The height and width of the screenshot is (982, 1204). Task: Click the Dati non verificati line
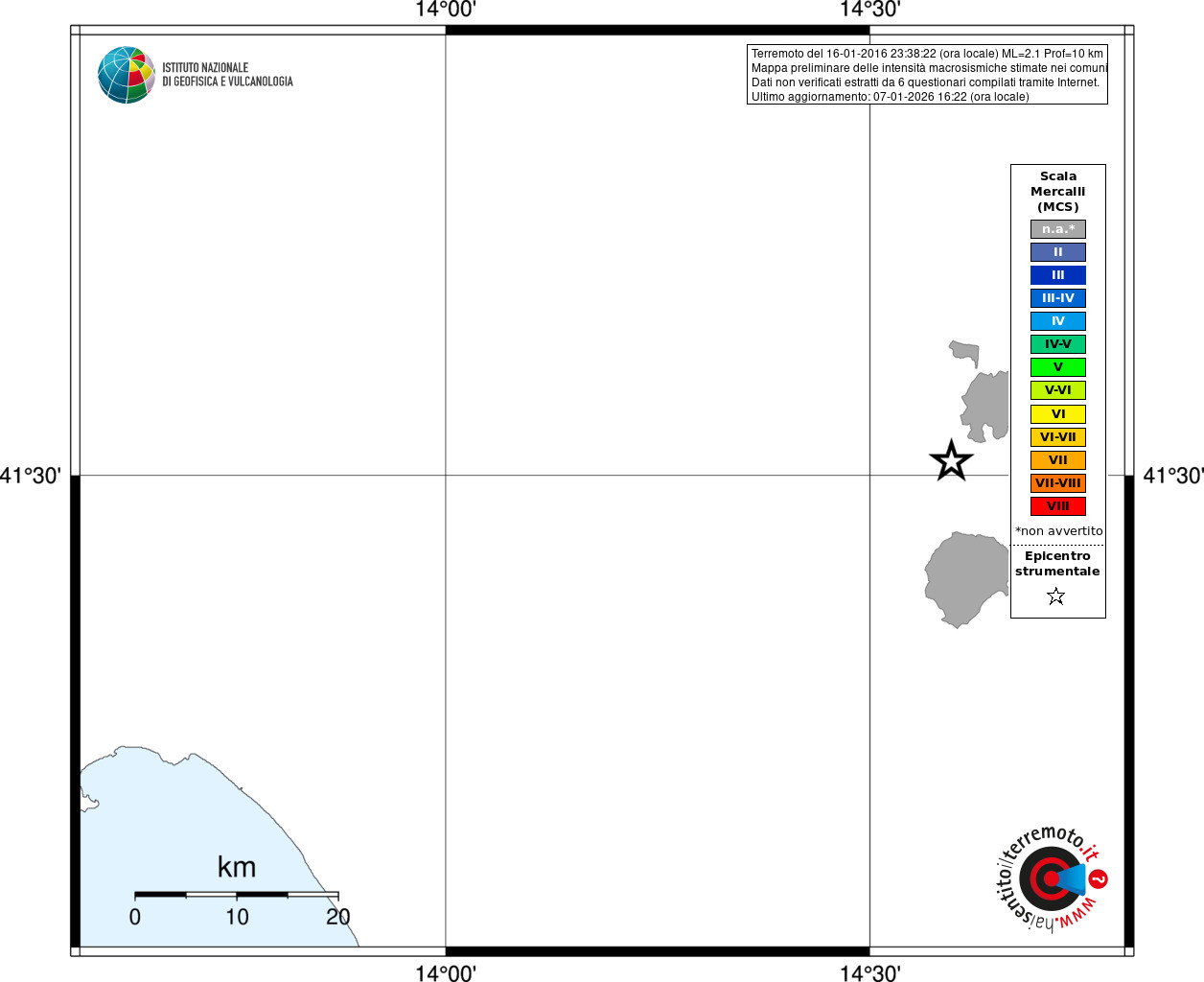click(925, 82)
